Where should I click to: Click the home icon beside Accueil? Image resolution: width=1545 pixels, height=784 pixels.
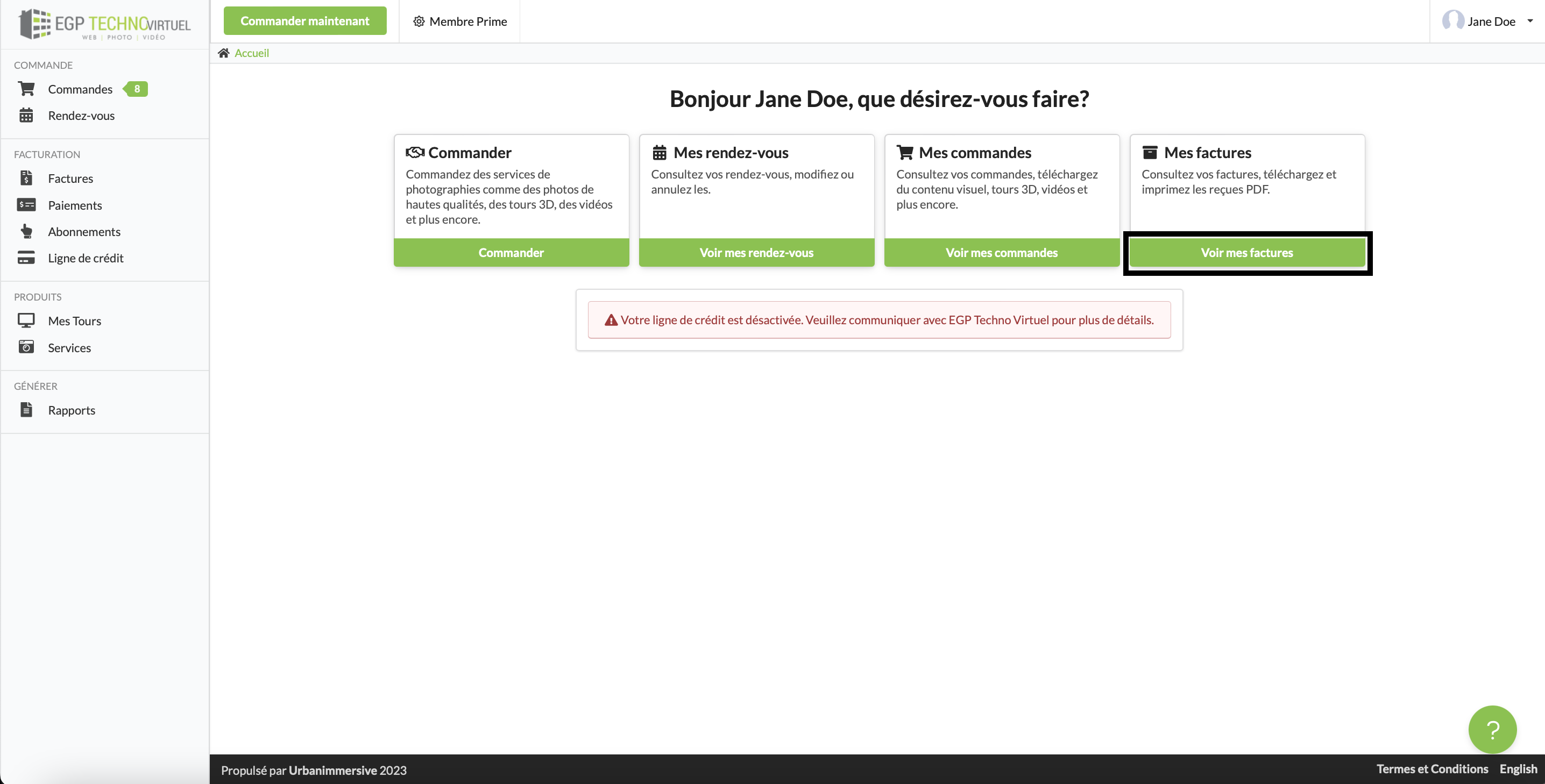tap(224, 53)
